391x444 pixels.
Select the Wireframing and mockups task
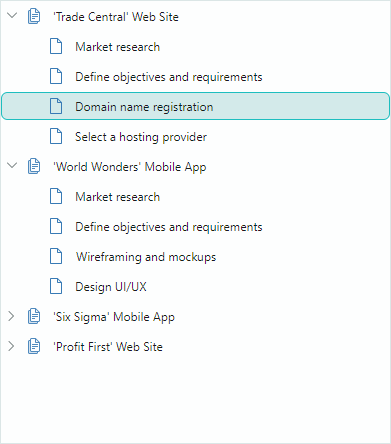pos(146,257)
